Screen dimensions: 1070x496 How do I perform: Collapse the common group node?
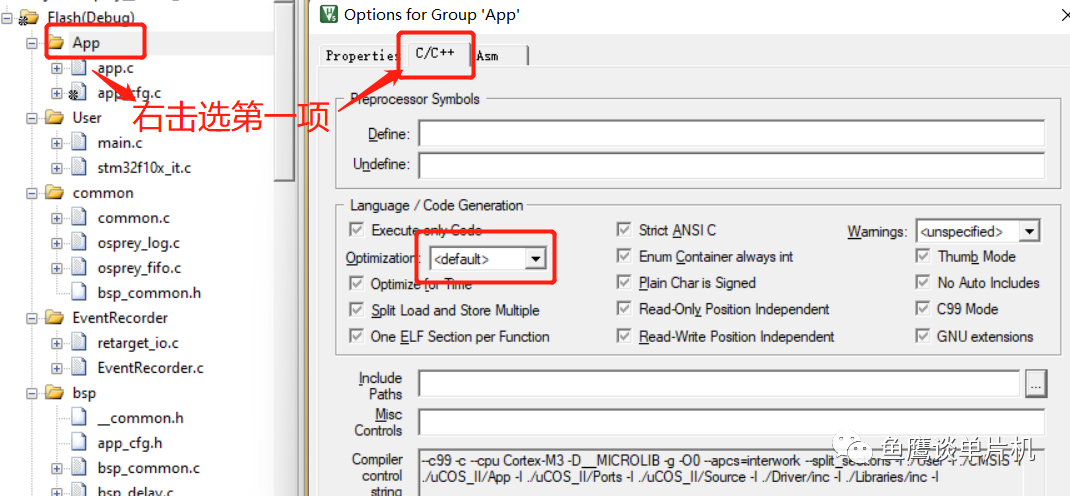31,193
